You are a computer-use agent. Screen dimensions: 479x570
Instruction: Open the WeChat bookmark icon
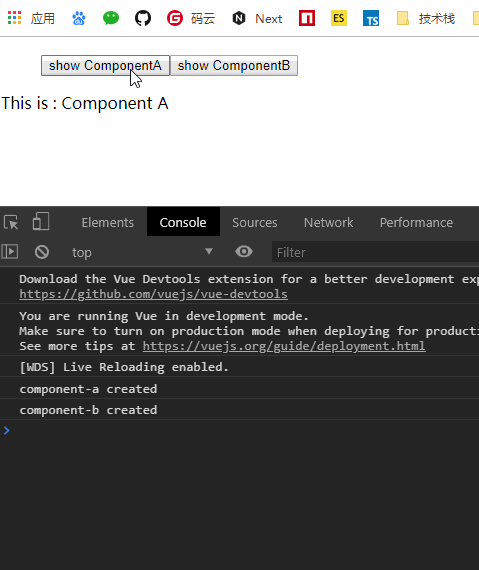(x=111, y=18)
